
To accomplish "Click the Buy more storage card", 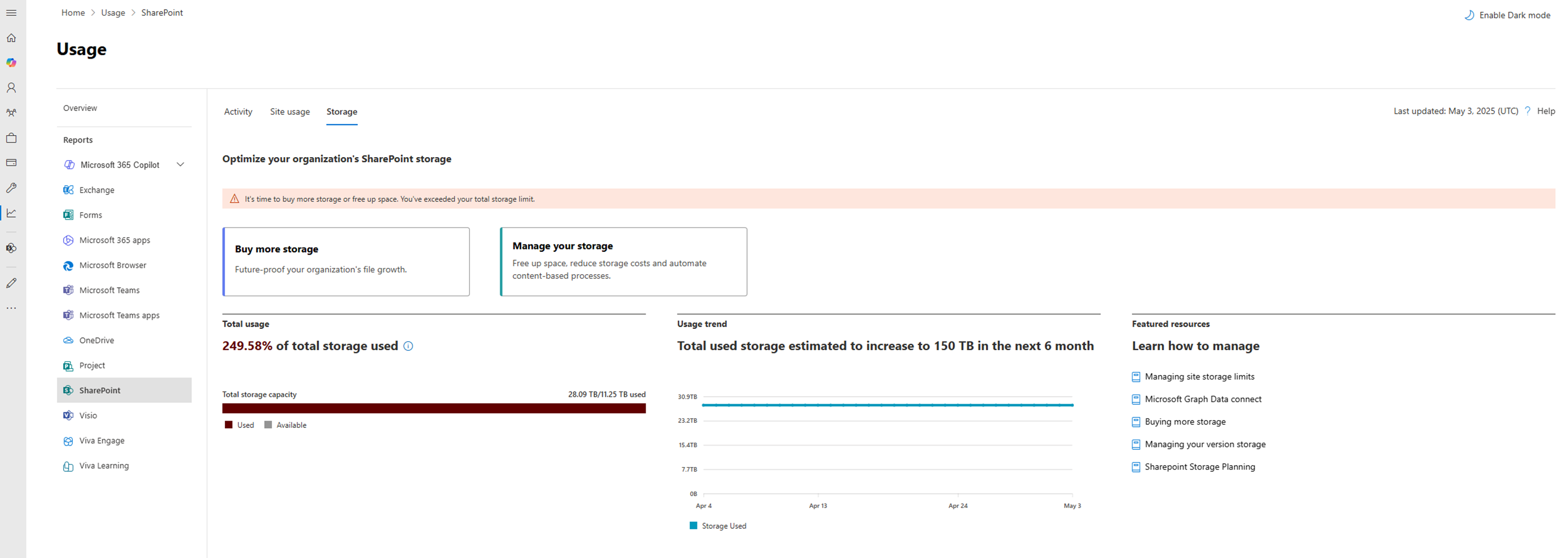I will (x=346, y=262).
